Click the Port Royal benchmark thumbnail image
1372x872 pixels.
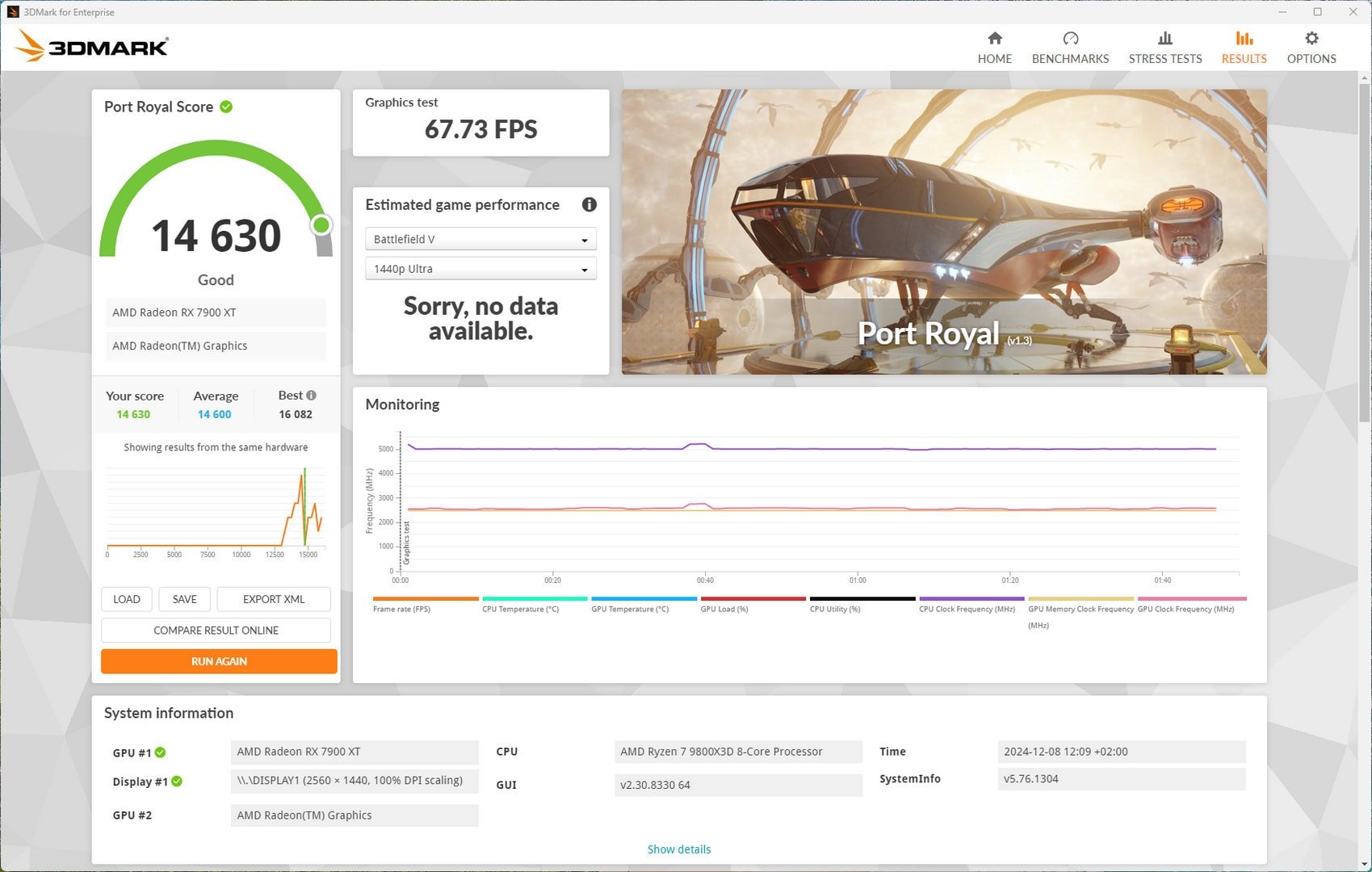944,232
